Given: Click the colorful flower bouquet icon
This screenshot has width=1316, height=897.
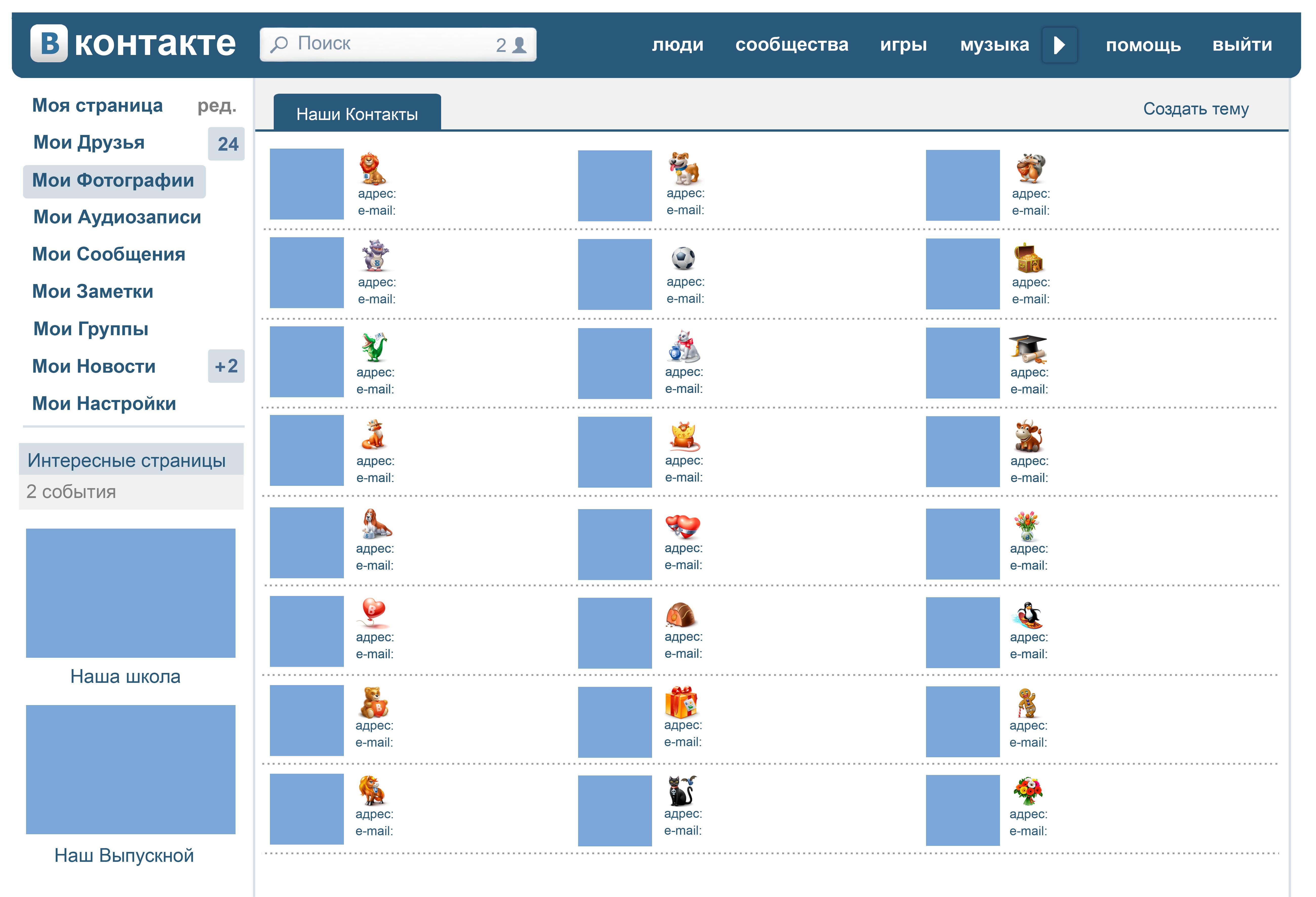Looking at the screenshot, I should tap(1028, 791).
